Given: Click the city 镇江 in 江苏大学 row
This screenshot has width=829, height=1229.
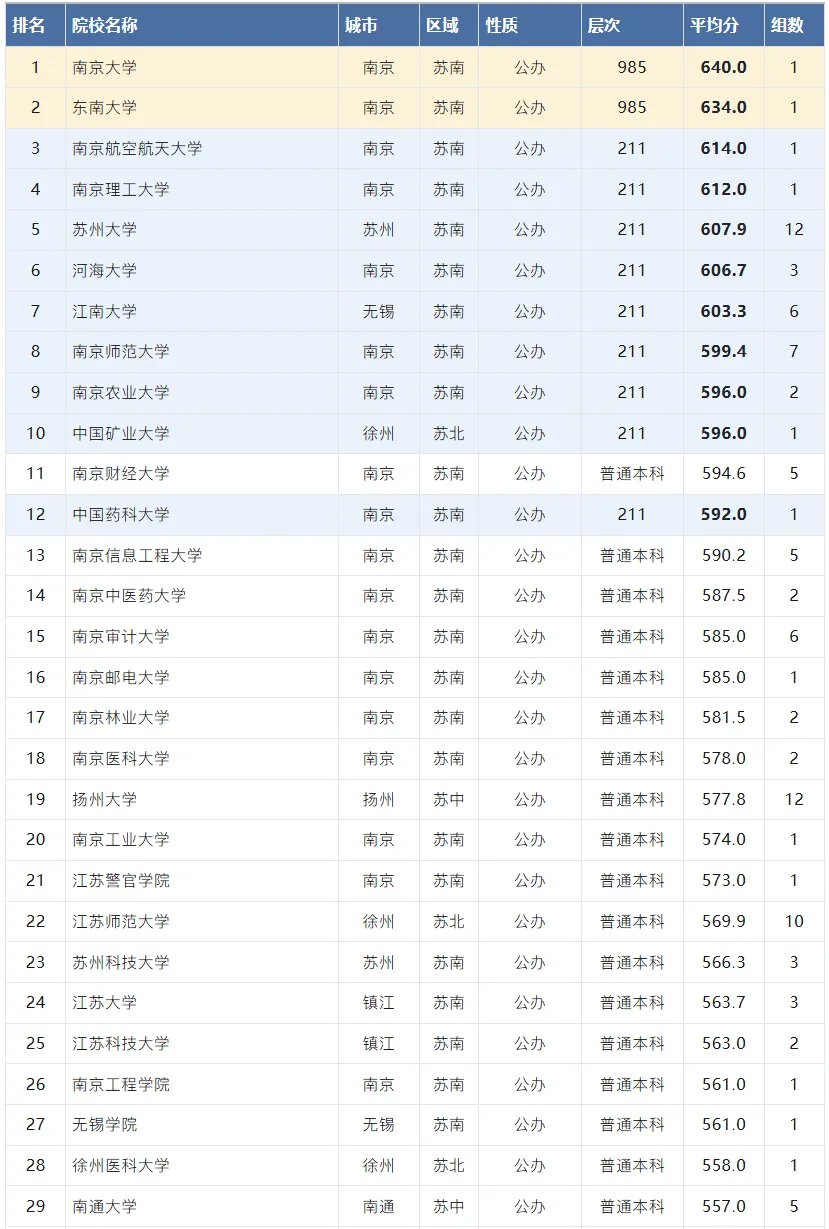Looking at the screenshot, I should click(x=378, y=1003).
